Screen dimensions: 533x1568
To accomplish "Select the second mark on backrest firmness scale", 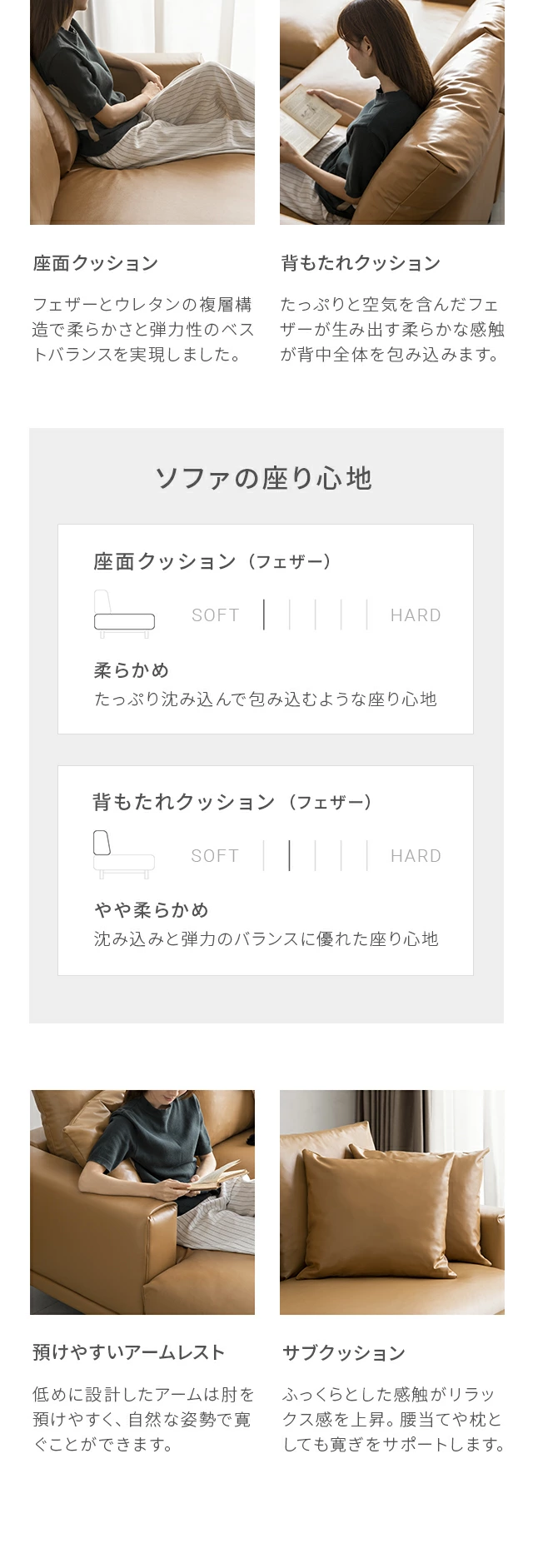I will point(290,855).
